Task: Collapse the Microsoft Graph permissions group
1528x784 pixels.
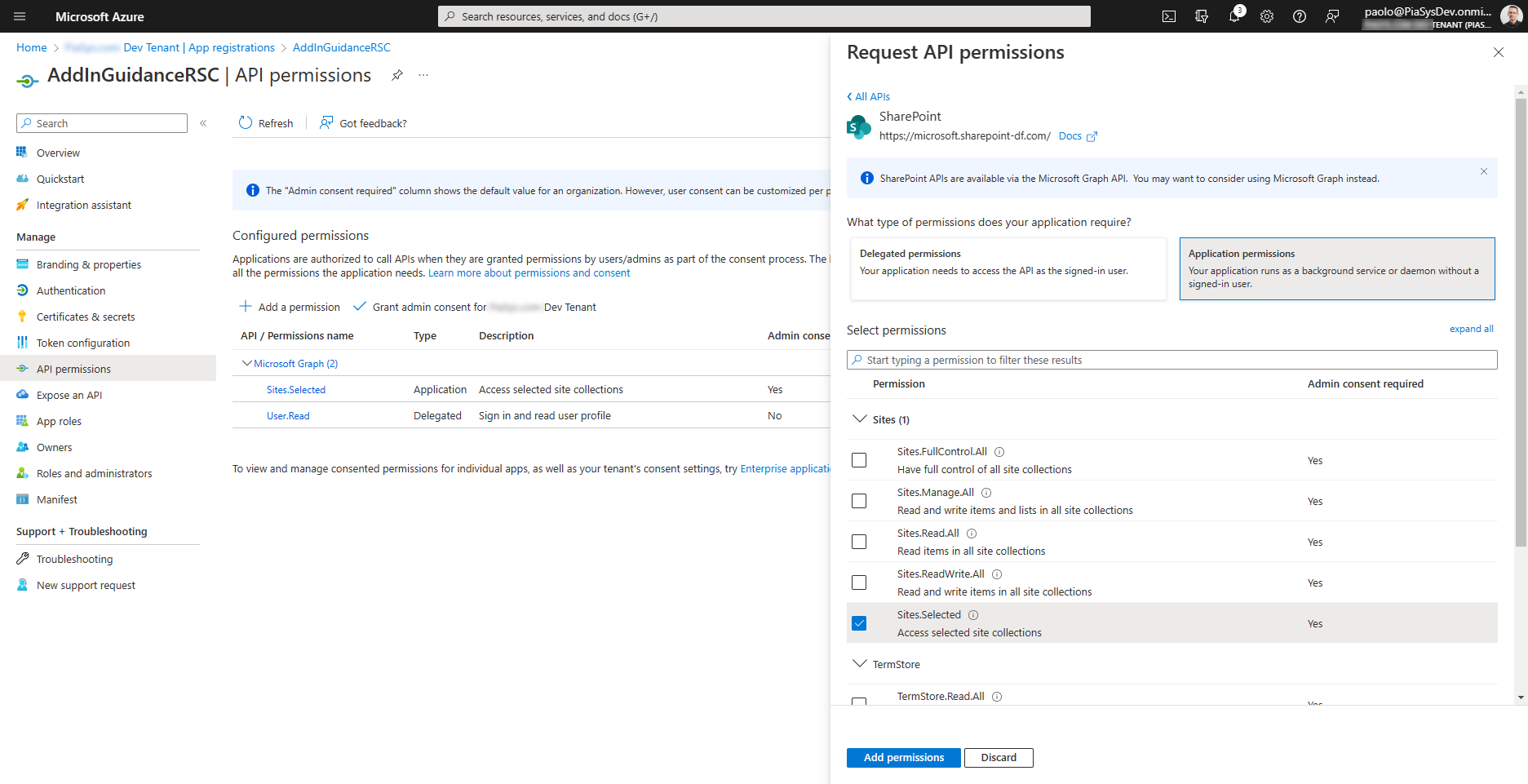Action: pos(247,363)
